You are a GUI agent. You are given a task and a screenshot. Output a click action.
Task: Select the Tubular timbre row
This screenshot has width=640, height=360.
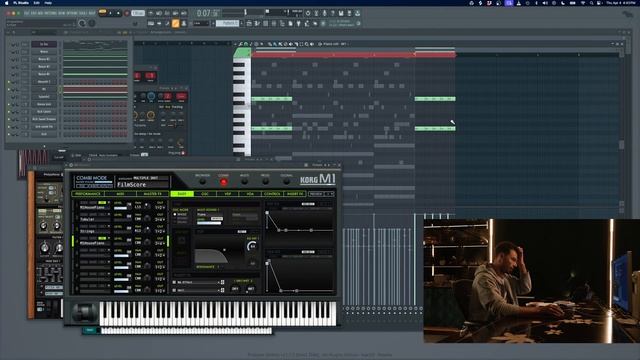[95, 219]
